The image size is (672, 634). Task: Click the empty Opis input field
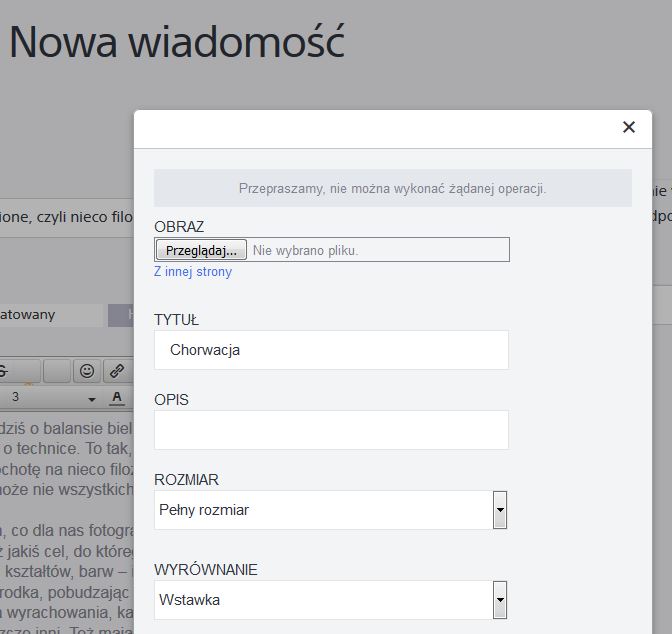click(x=331, y=430)
